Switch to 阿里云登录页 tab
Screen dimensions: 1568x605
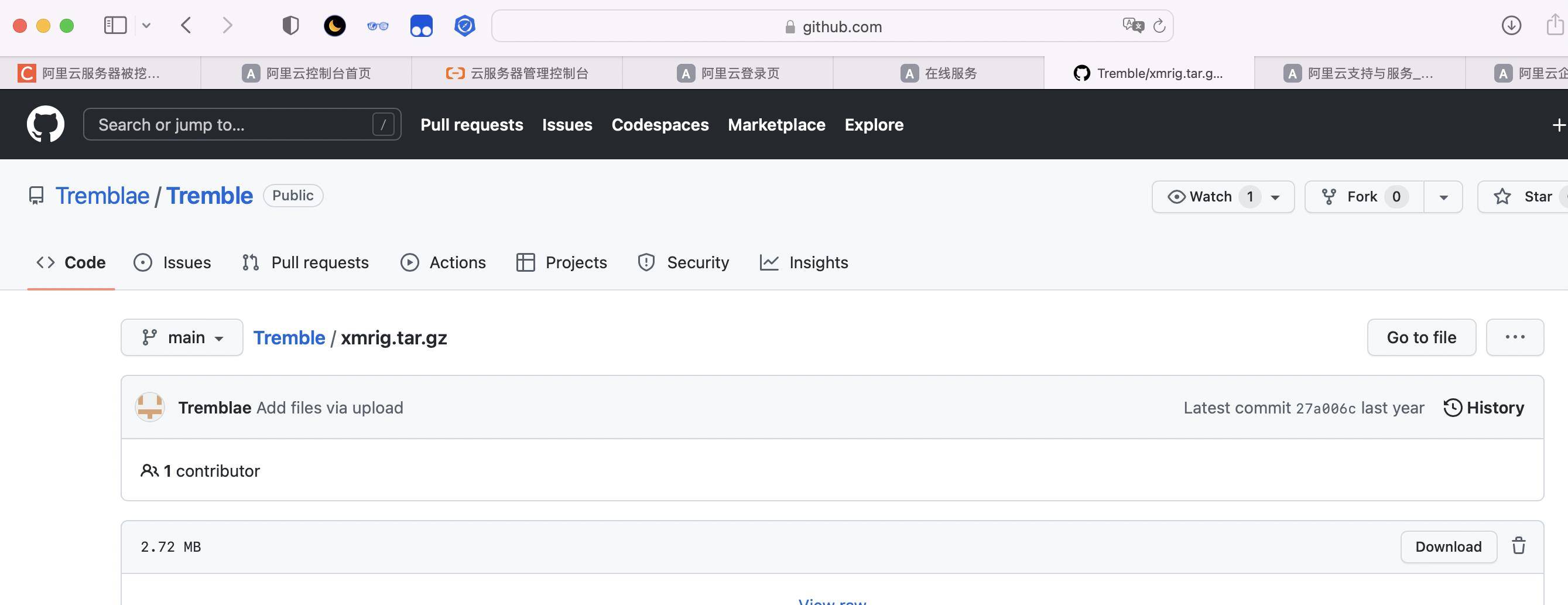click(x=727, y=73)
